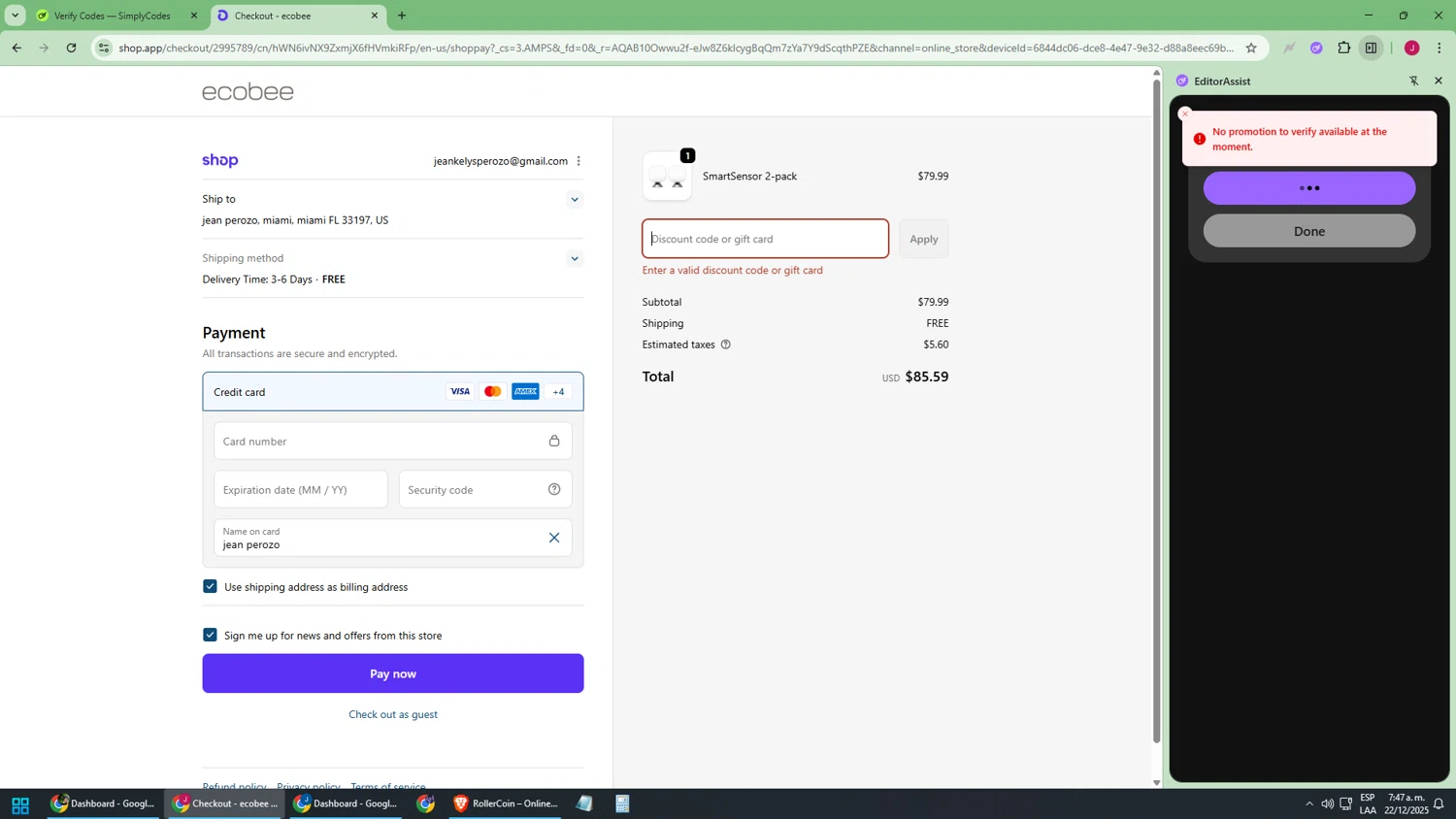1456x819 pixels.
Task: Close the Checkout - ecobee tab
Action: coord(375,16)
